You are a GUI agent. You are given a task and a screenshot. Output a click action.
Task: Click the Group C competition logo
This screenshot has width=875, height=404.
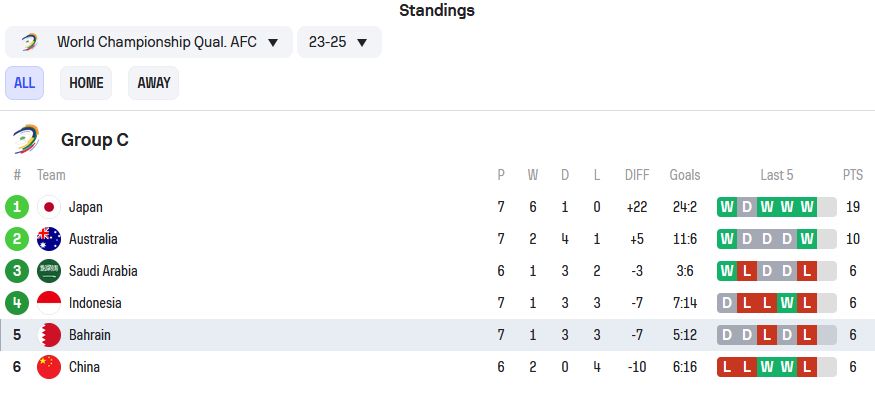(x=26, y=140)
